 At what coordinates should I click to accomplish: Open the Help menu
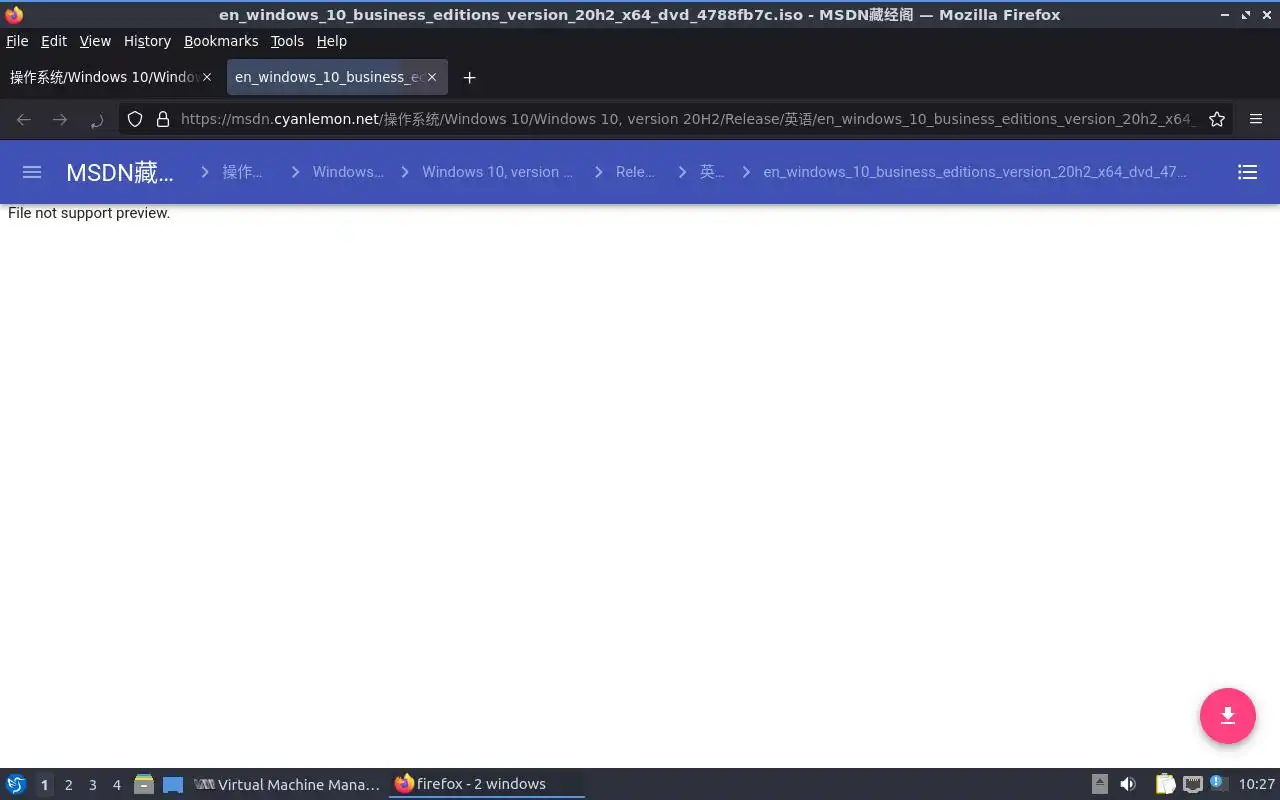(x=331, y=41)
